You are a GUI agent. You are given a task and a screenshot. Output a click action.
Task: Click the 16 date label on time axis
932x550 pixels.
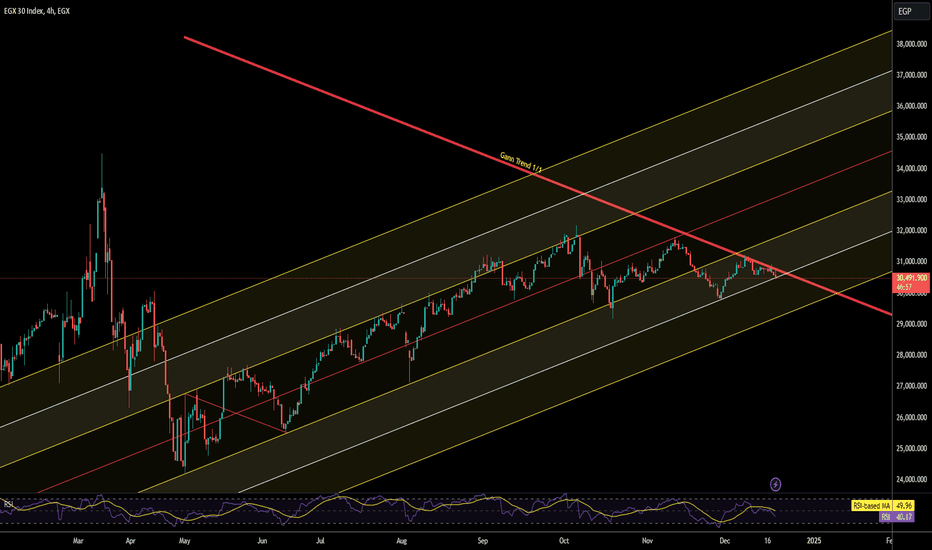[767, 540]
